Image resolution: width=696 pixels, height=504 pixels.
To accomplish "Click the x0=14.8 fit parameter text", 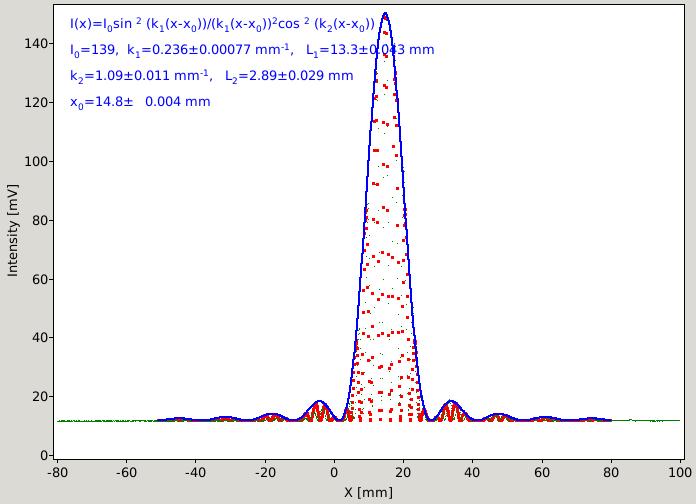I will point(140,102).
